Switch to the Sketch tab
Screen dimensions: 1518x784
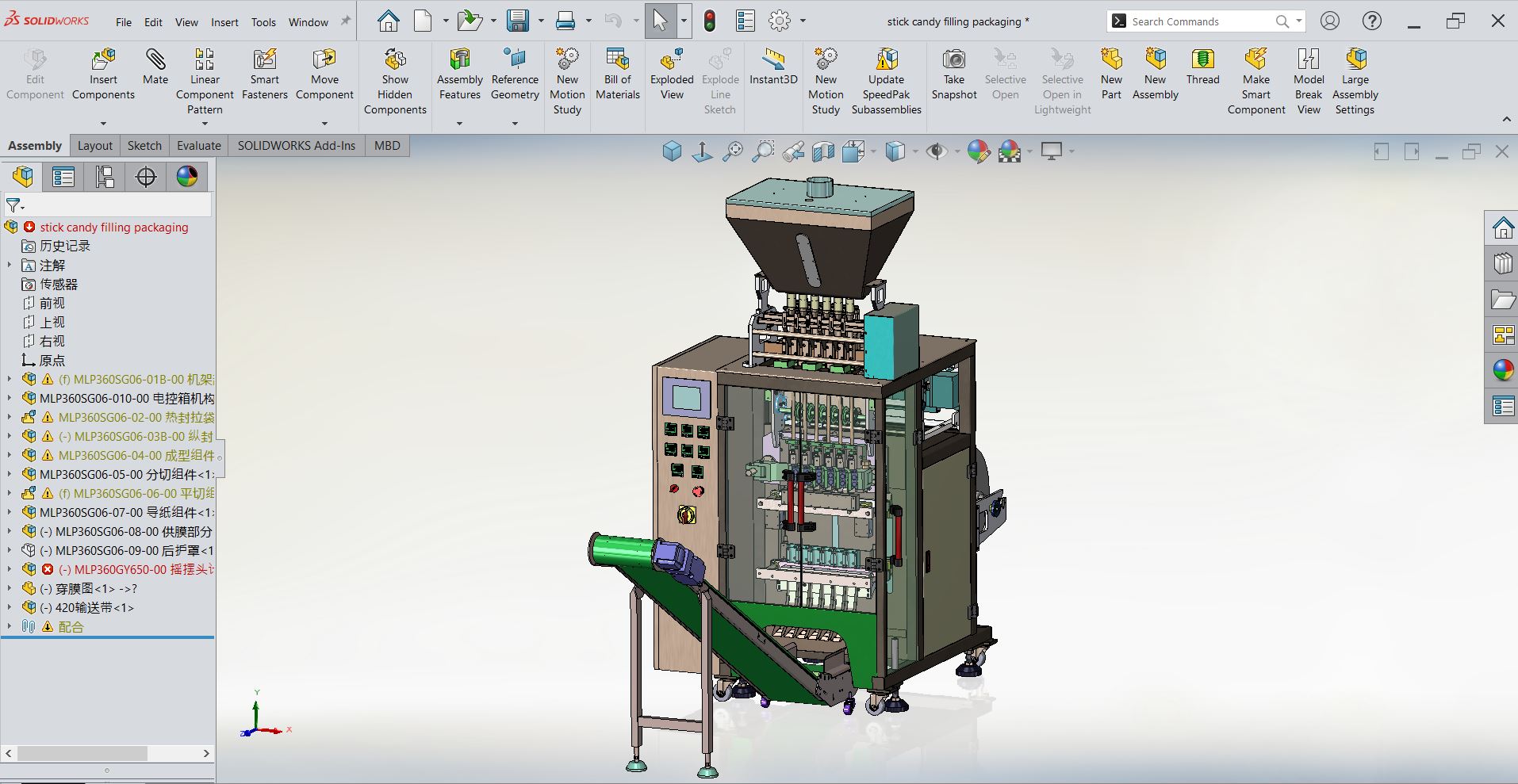pos(144,146)
